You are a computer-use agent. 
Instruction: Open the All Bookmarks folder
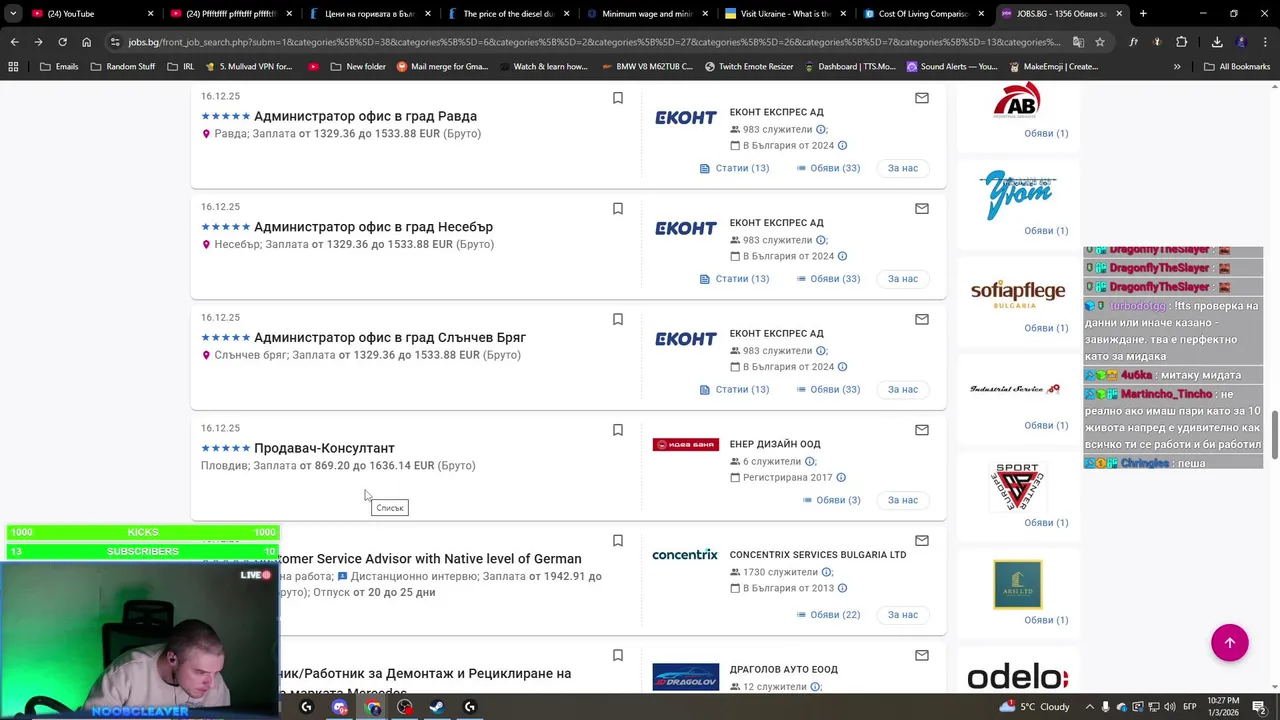point(1237,67)
